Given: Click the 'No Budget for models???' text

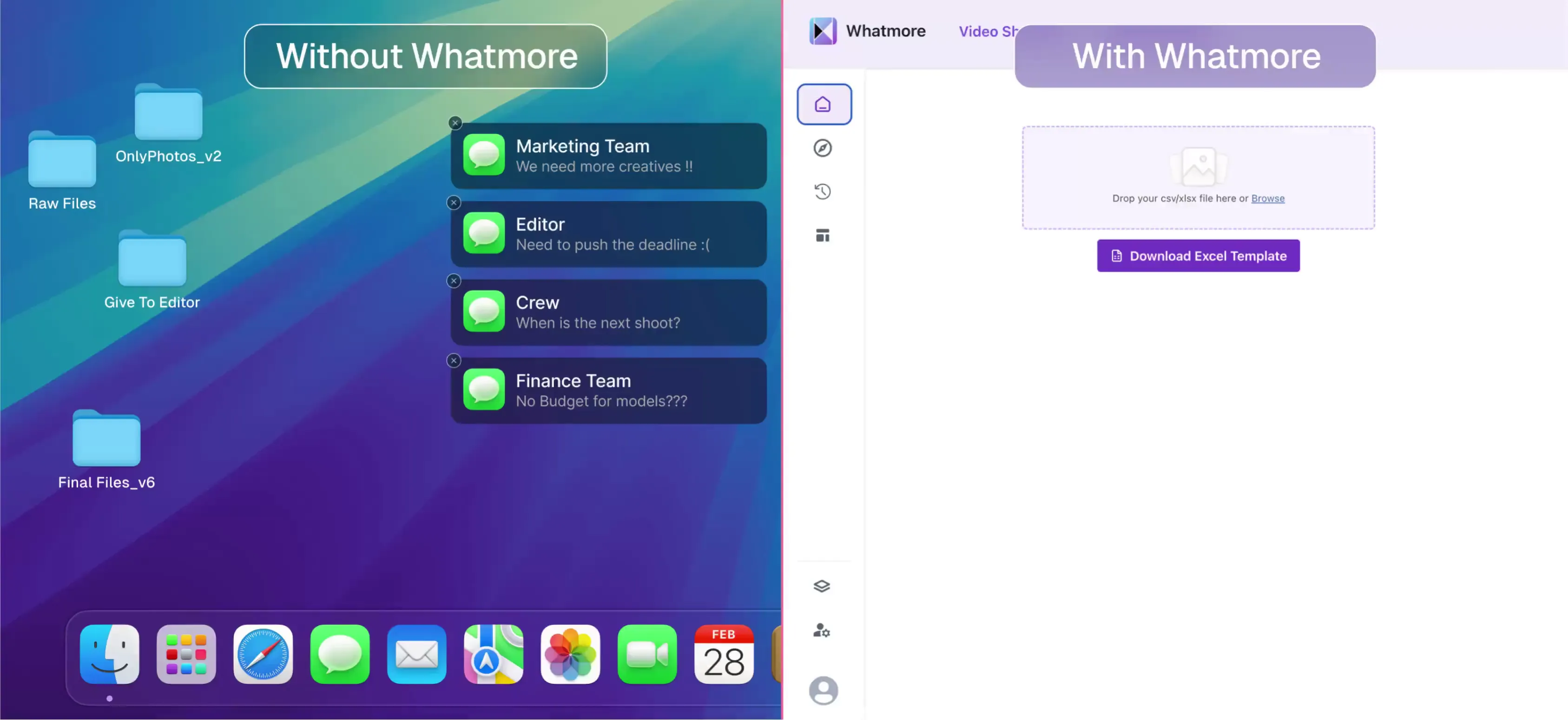Looking at the screenshot, I should point(601,401).
